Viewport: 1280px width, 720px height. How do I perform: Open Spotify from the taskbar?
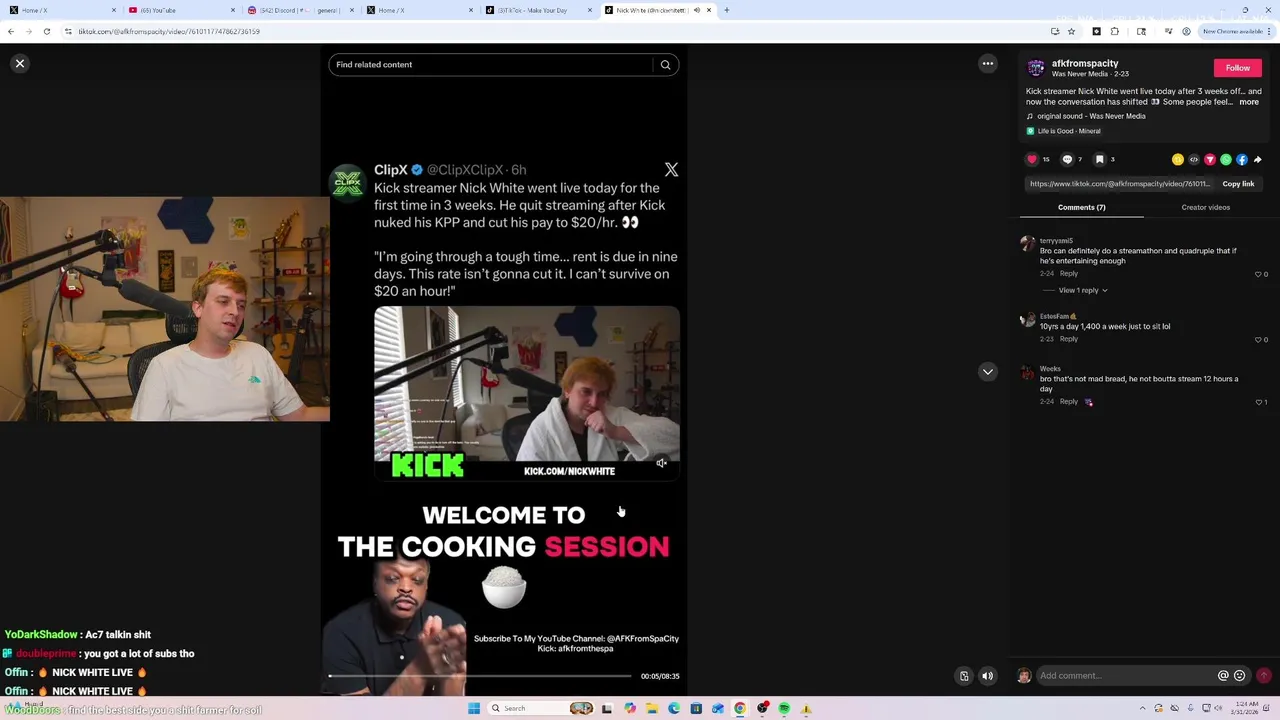[784, 708]
